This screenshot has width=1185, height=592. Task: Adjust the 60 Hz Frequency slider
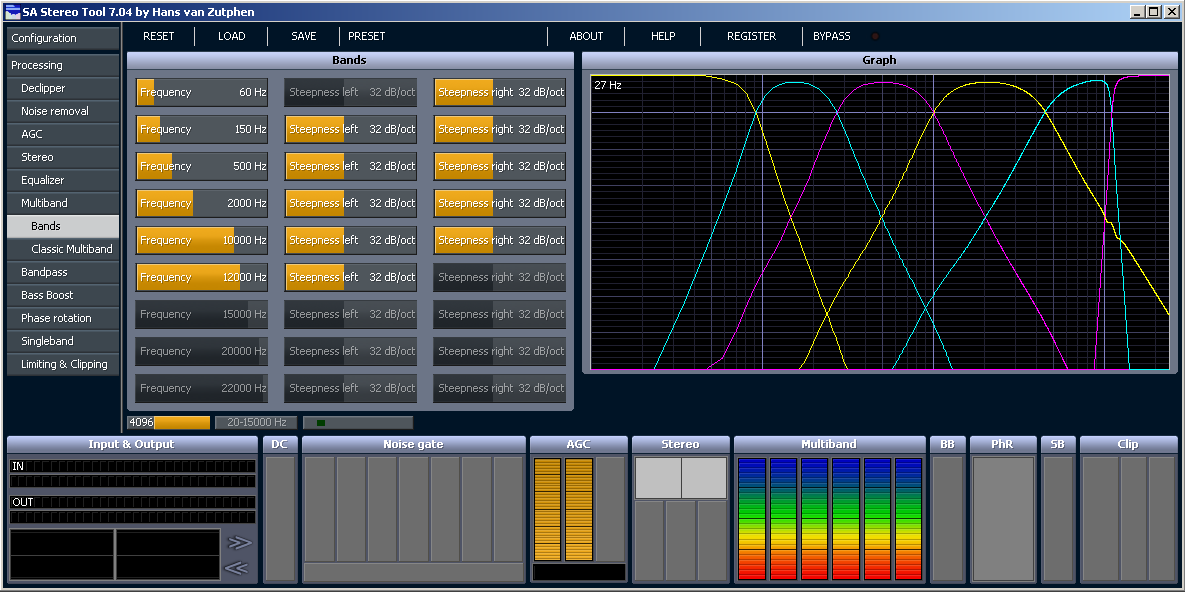pos(202,92)
